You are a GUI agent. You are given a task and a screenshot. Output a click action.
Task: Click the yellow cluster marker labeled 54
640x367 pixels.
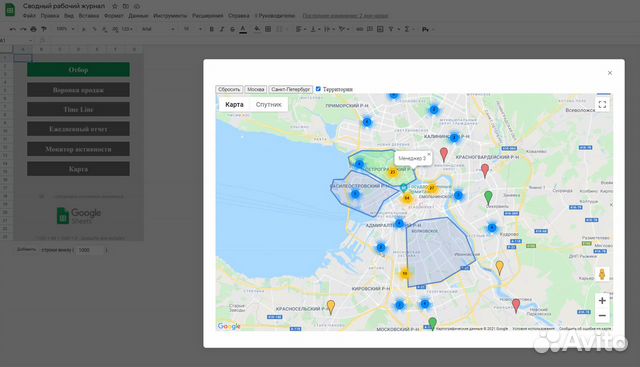(x=407, y=198)
